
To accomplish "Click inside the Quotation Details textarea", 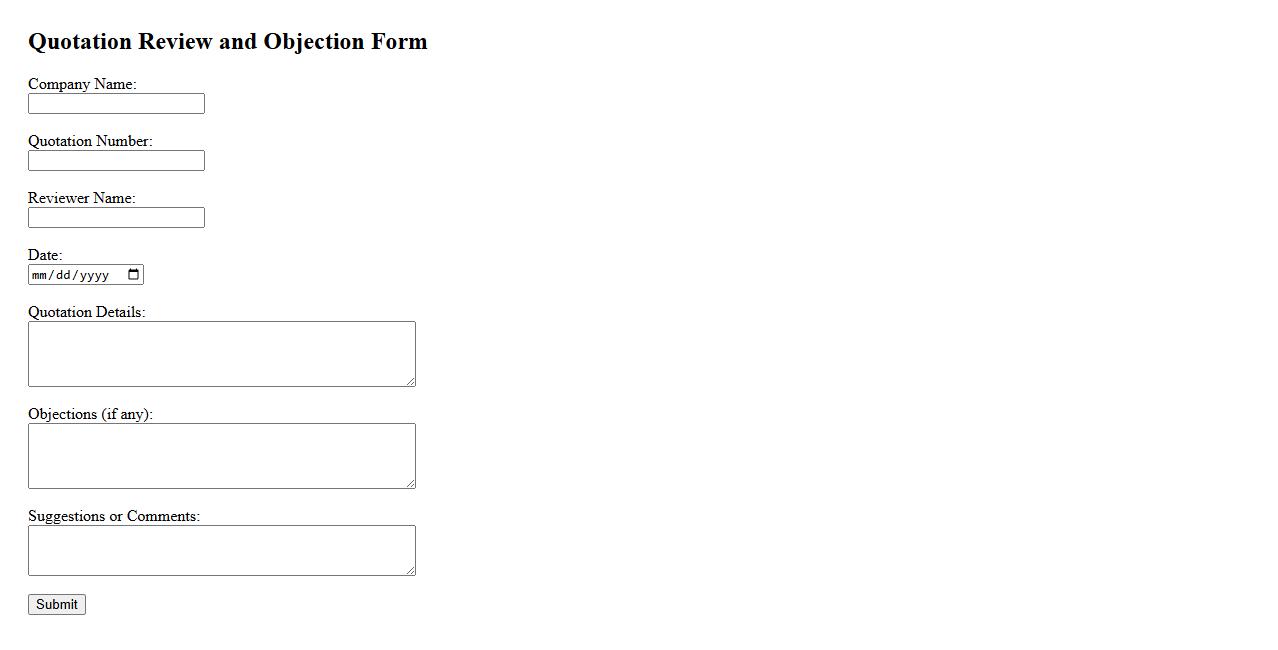I will click(x=221, y=354).
